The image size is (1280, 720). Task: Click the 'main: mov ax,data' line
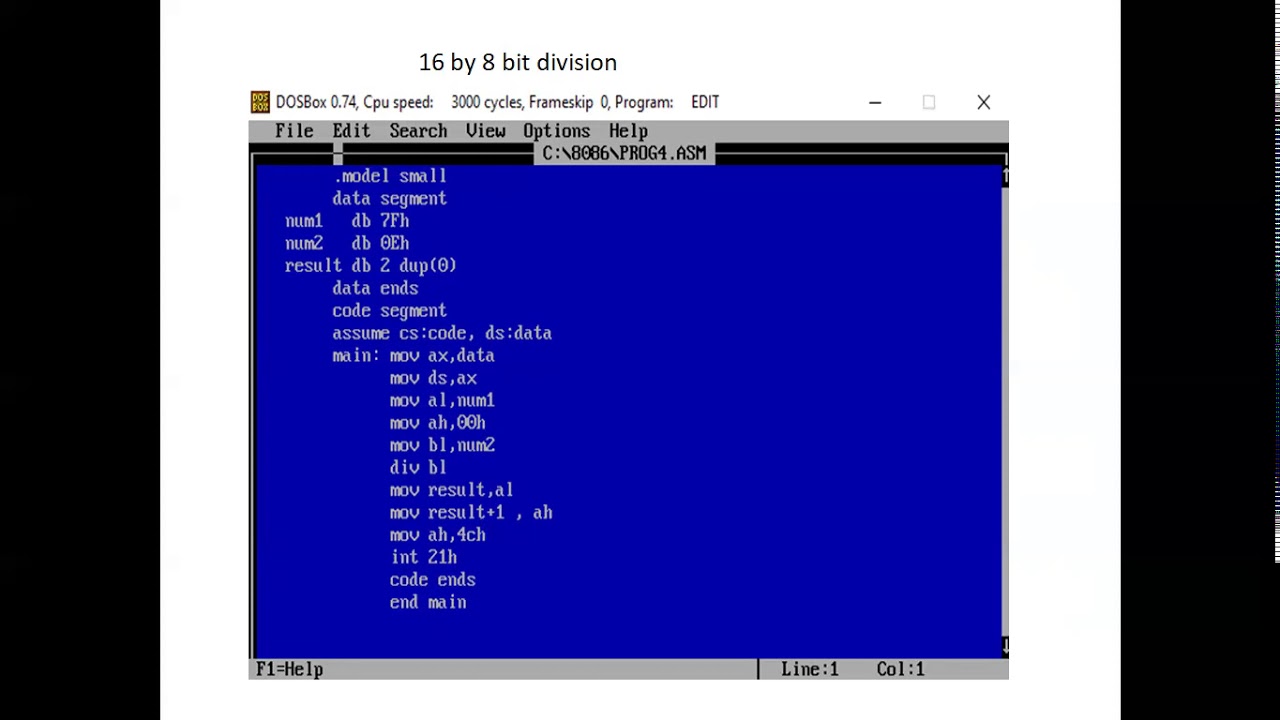coord(413,356)
